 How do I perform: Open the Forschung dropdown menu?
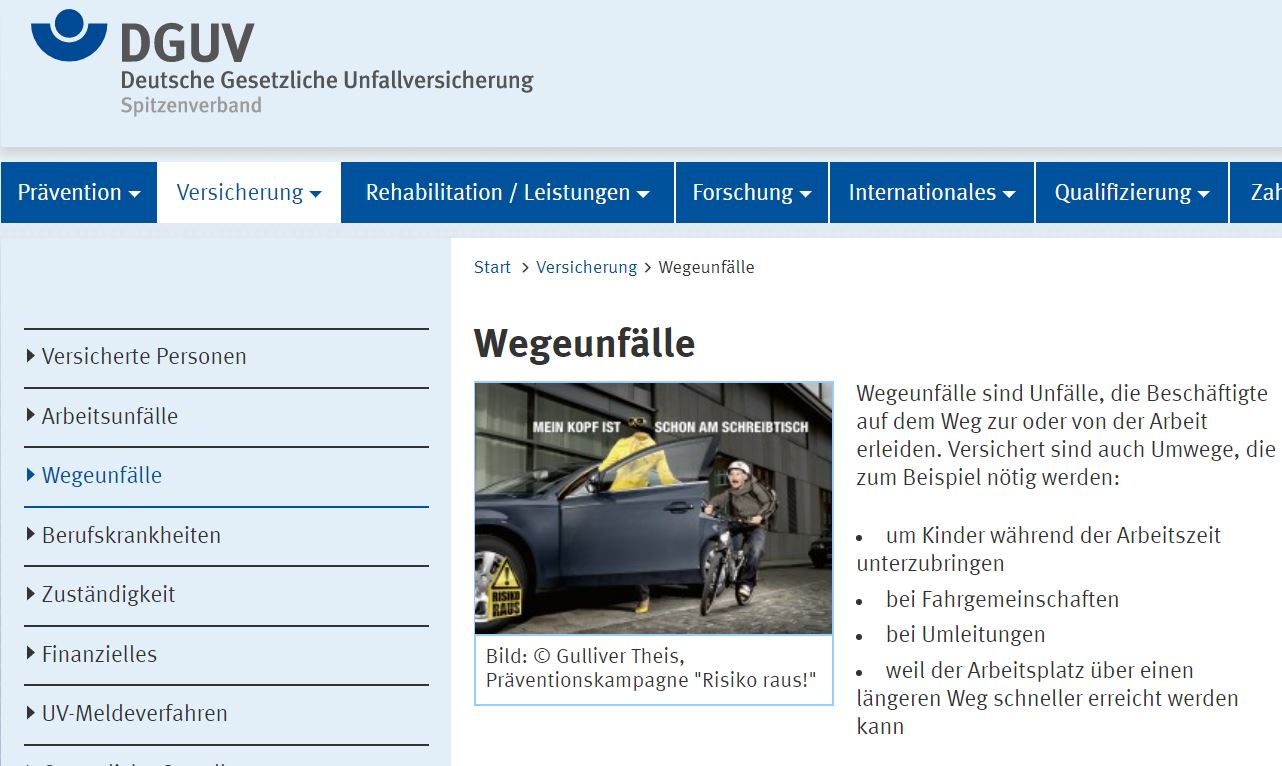click(x=752, y=192)
